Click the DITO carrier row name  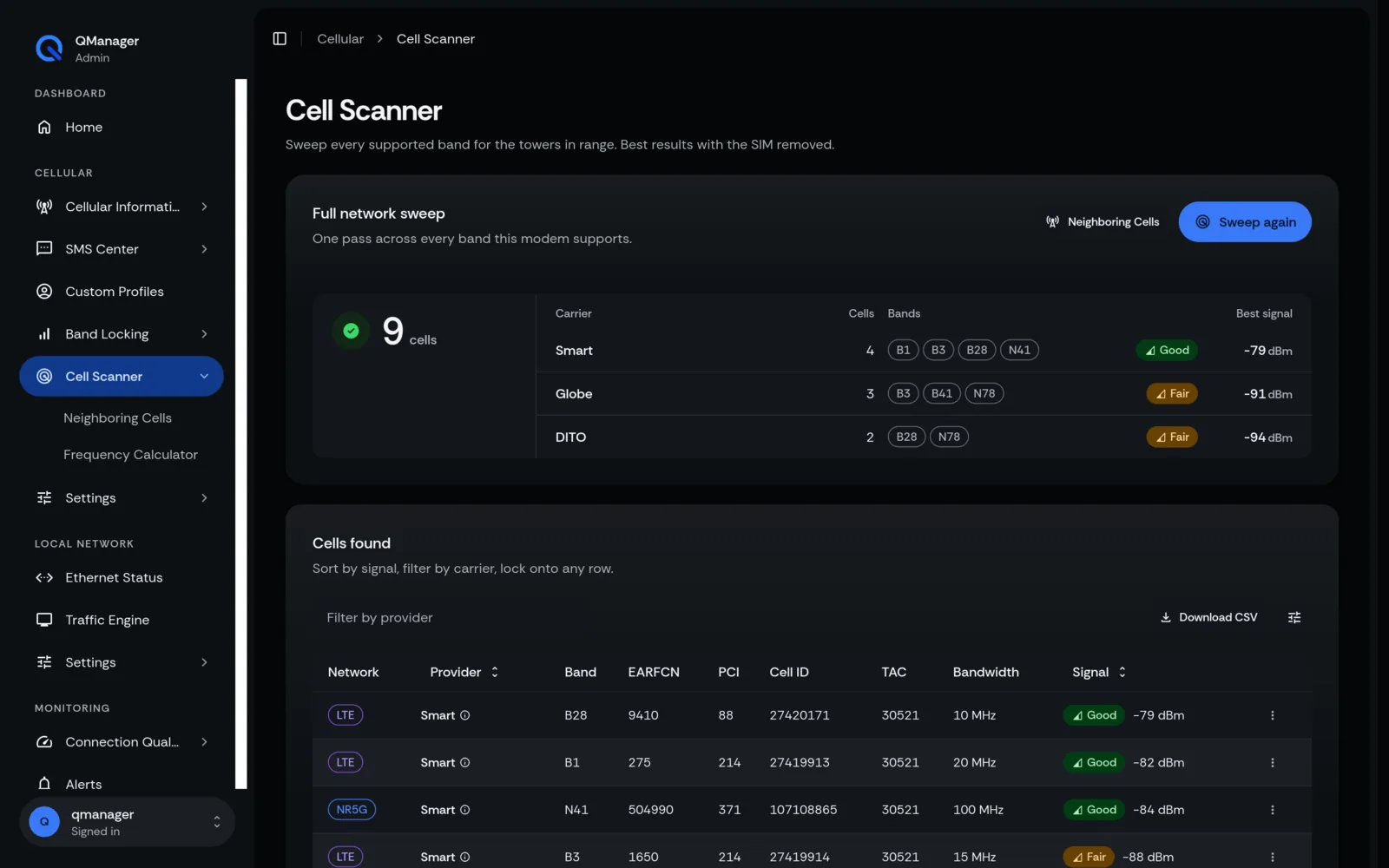tap(570, 437)
